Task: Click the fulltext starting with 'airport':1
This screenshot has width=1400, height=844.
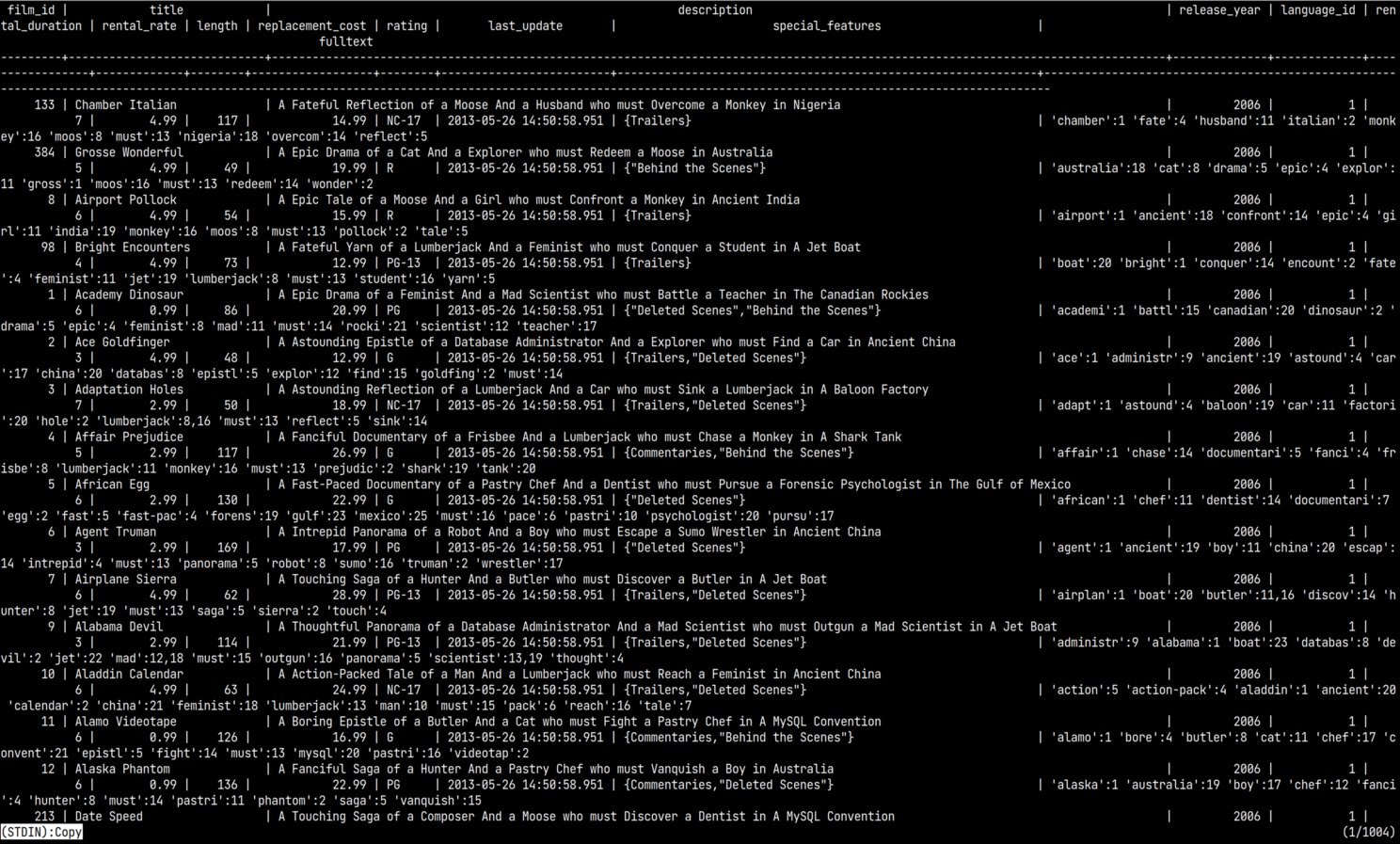Action: (698, 224)
